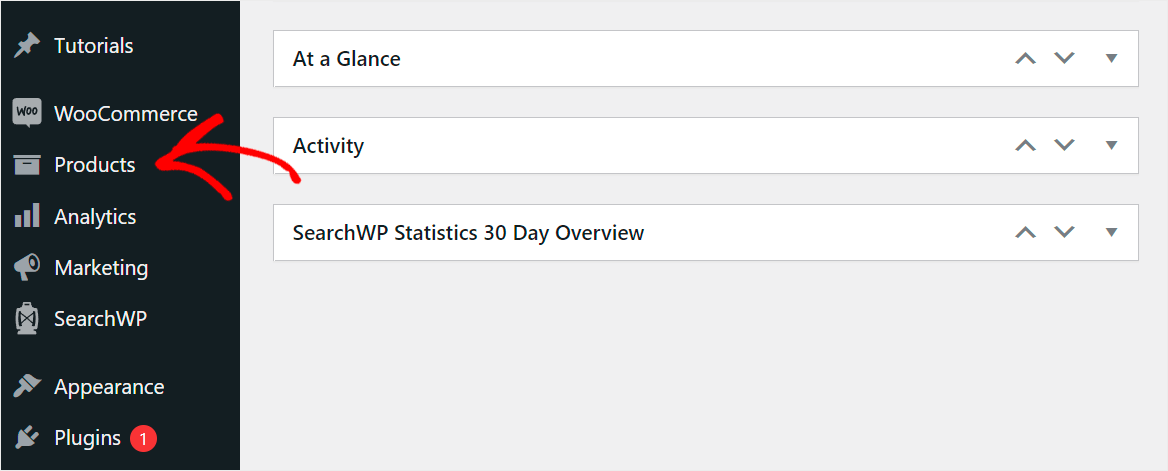This screenshot has height=471, width=1168.
Task: Toggle SearchWP Statistics panel disclosure triangle
Action: [x=1111, y=233]
